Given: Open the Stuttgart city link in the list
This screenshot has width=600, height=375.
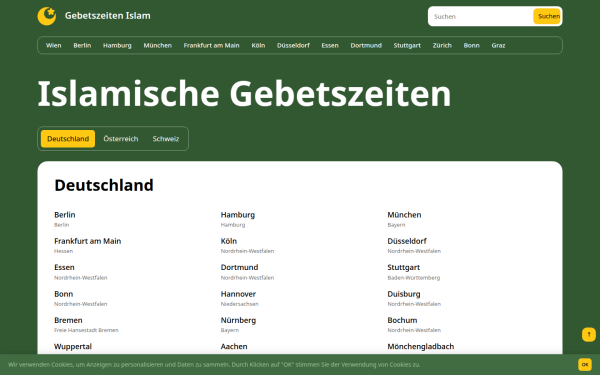Looking at the screenshot, I should pyautogui.click(x=403, y=267).
